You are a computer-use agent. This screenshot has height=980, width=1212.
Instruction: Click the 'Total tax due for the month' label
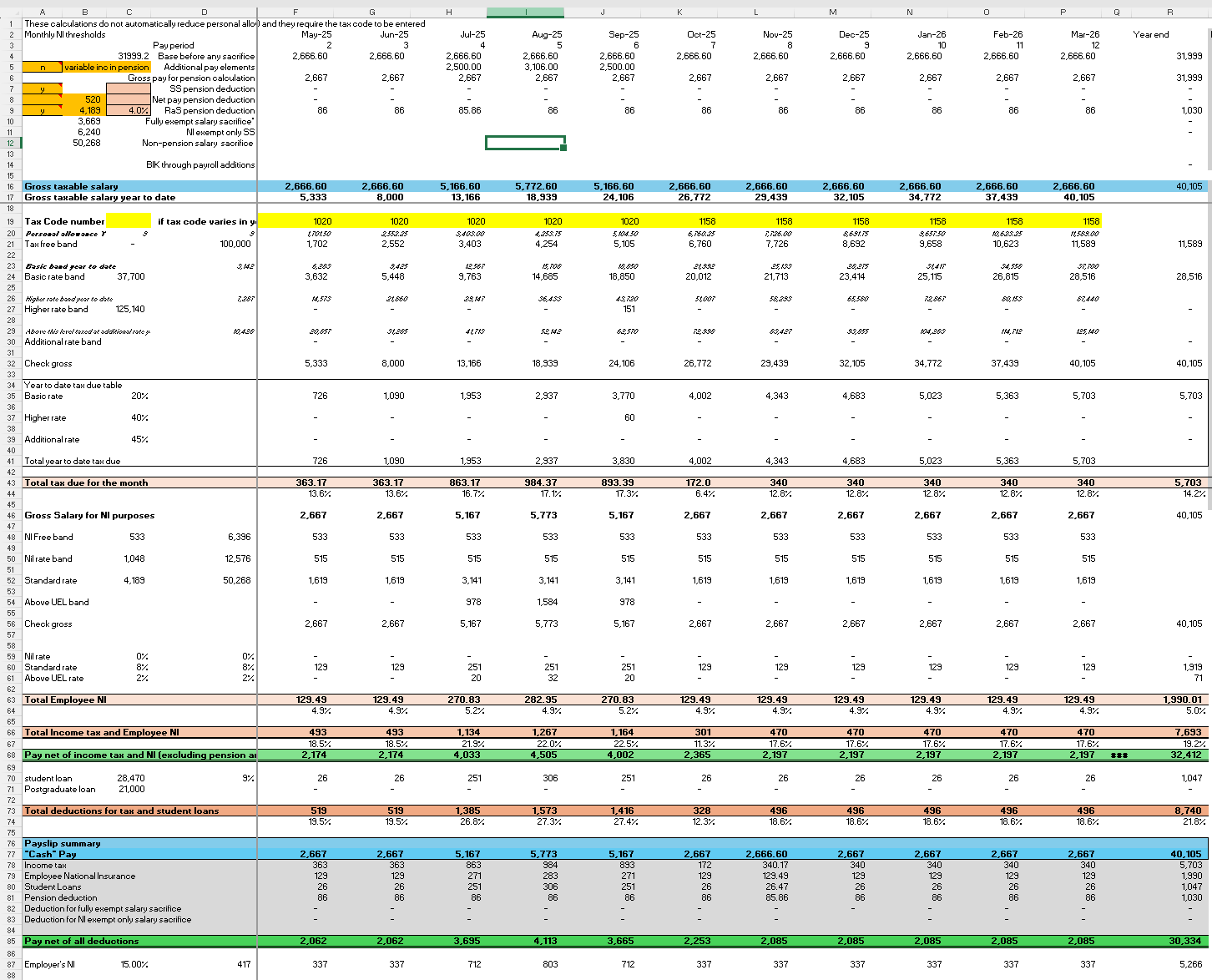point(86,482)
